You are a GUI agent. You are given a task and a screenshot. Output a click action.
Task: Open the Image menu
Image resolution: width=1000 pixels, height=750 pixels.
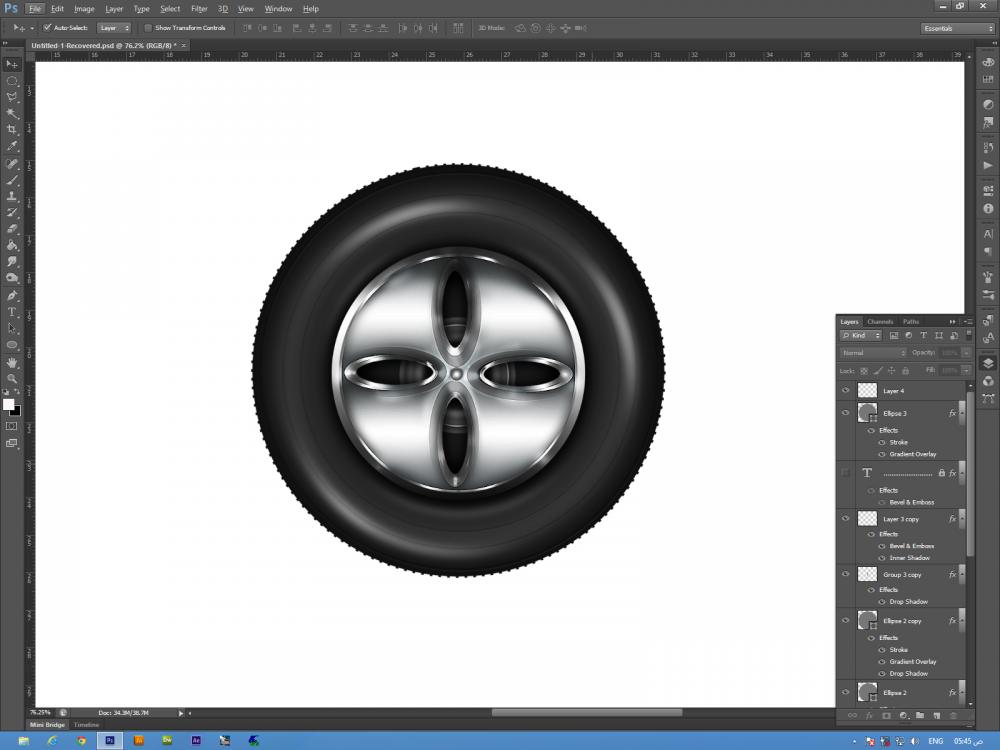coord(84,9)
